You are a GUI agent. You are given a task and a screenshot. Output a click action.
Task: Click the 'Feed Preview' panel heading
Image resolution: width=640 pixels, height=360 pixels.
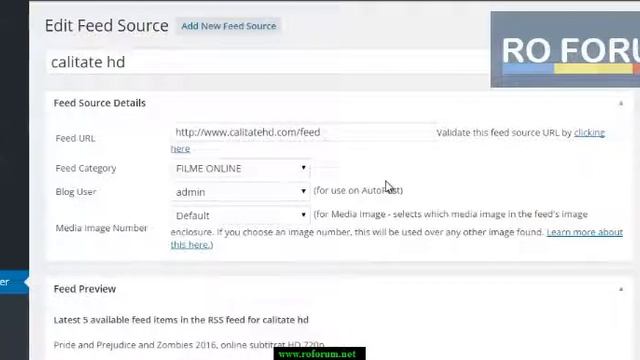(85, 289)
